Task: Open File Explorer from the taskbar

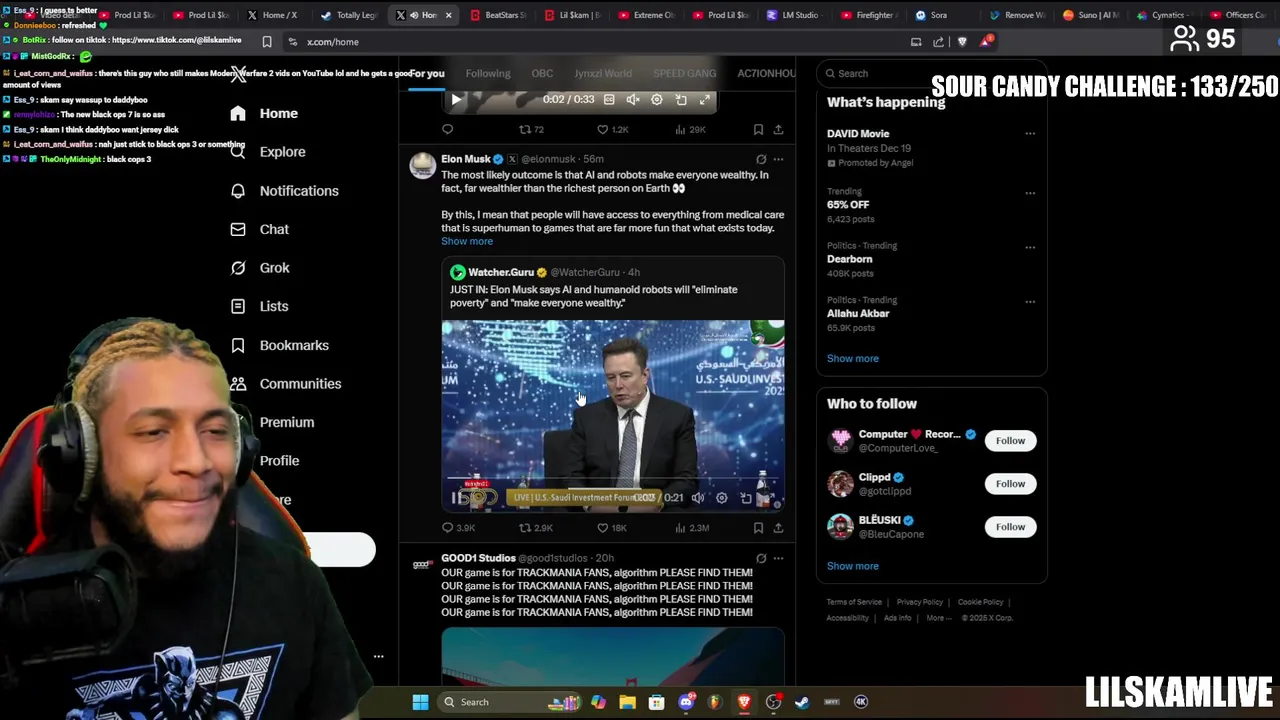Action: (627, 702)
